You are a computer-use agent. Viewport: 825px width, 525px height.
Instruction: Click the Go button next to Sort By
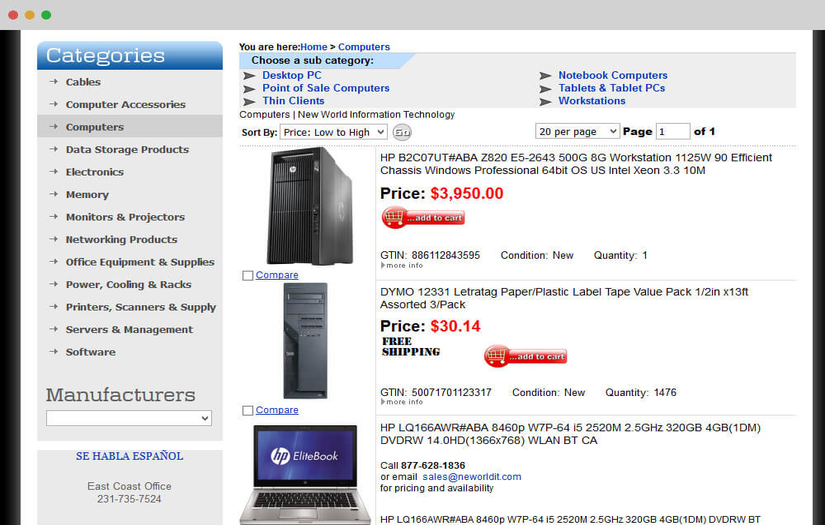click(403, 132)
